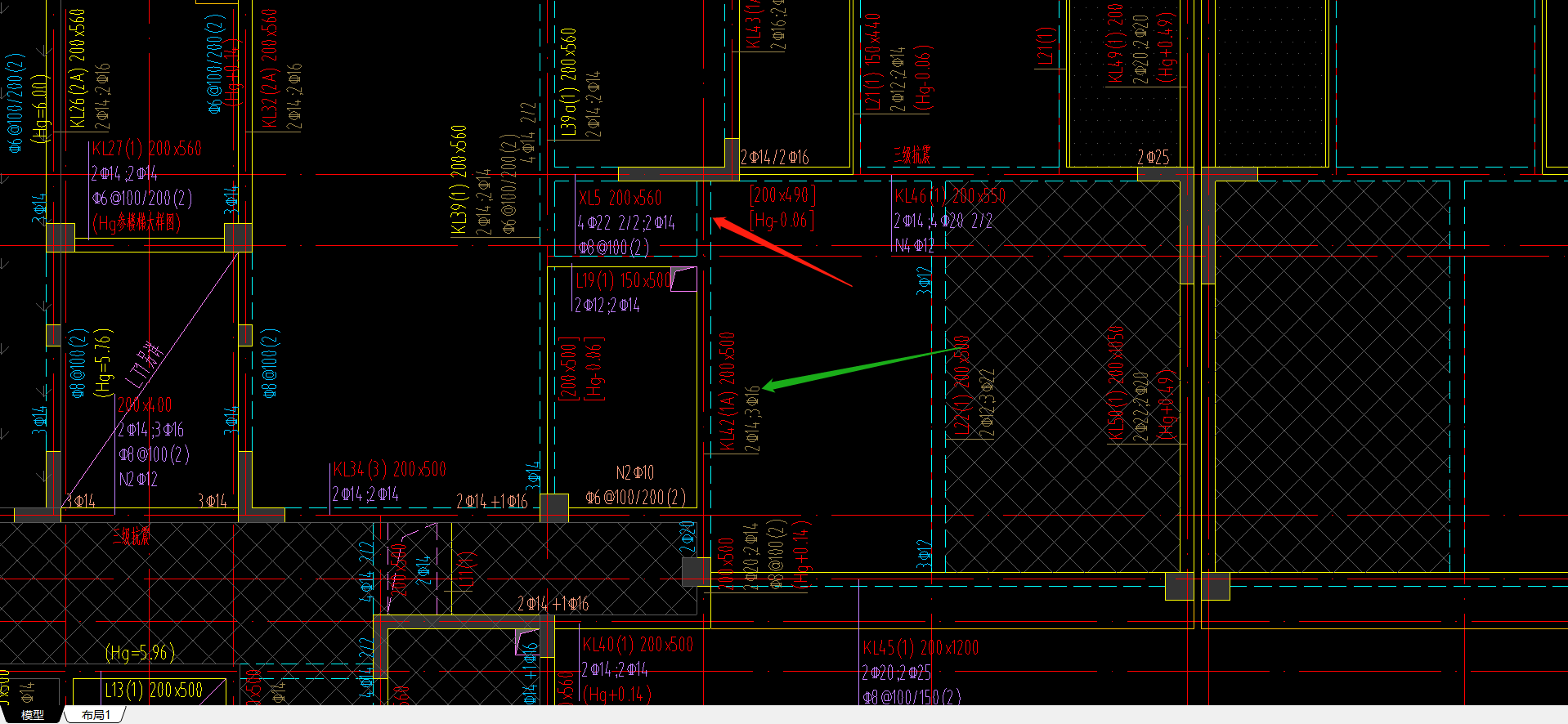The height and width of the screenshot is (724, 1568).
Task: Select the 2Φ14;4Φ20 2/2 rebar text
Action: (x=943, y=221)
